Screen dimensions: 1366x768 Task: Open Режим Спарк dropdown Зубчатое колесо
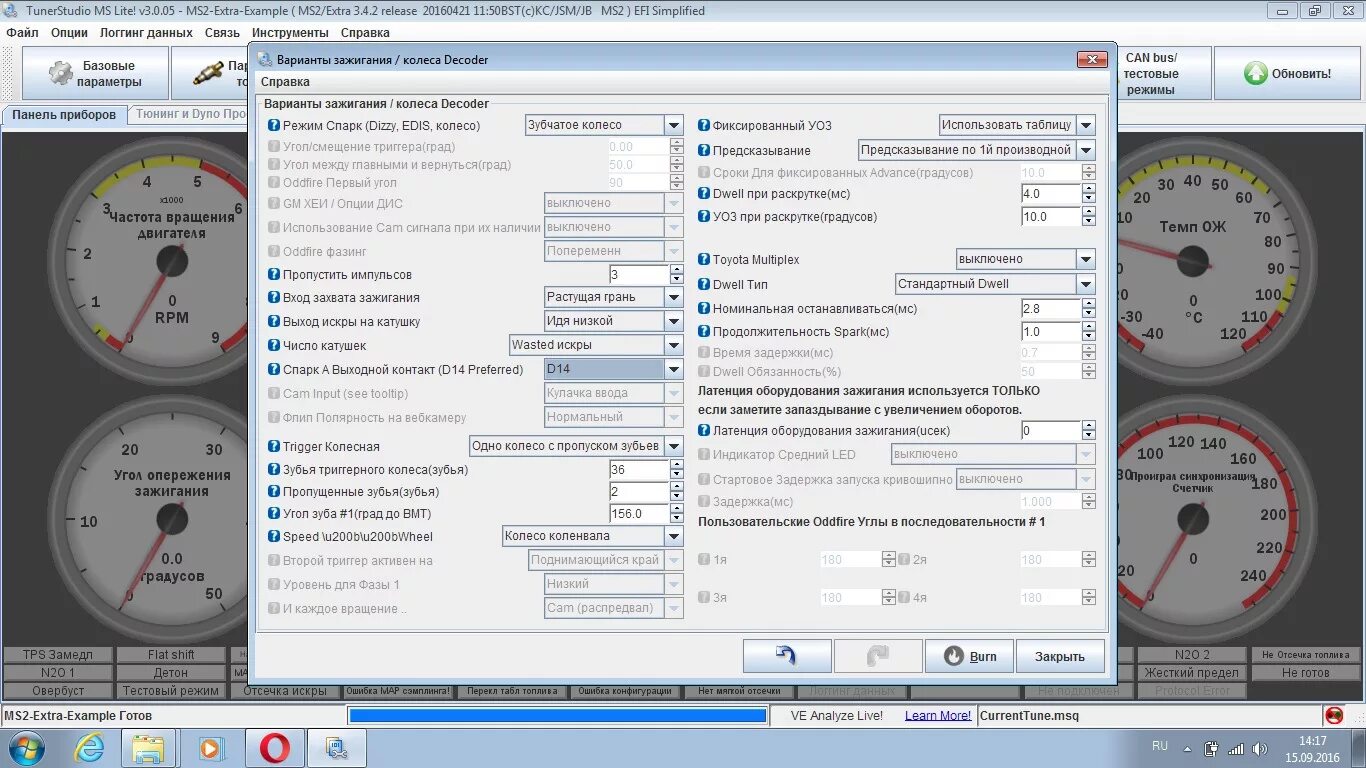pyautogui.click(x=604, y=125)
